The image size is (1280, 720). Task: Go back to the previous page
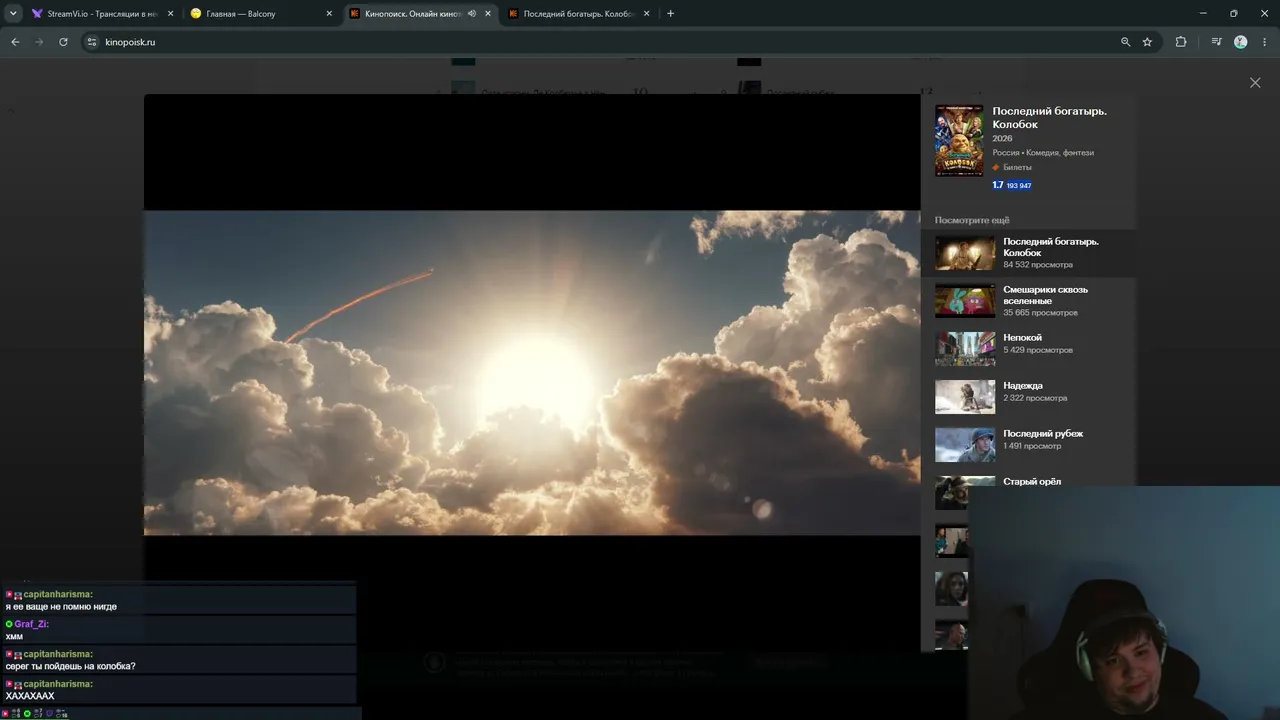pos(15,42)
